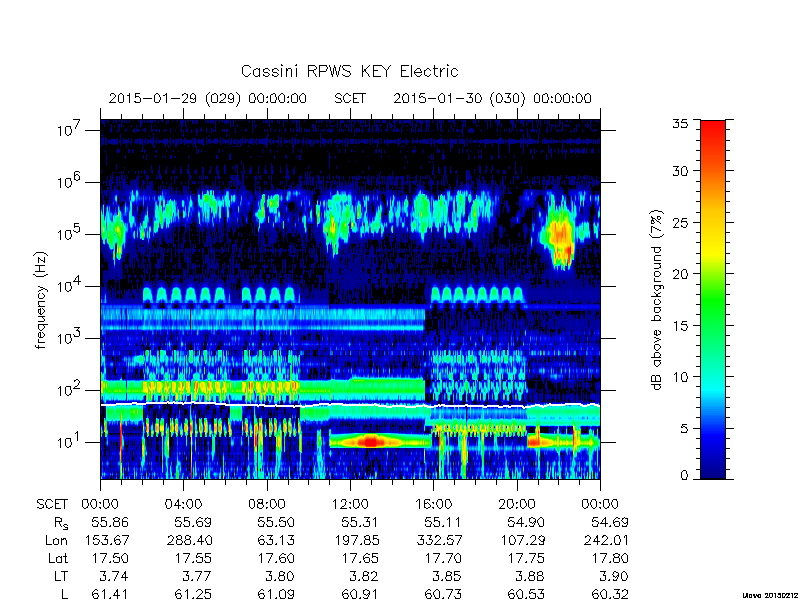
Task: Click the Lat value '17.80'
Action: click(x=610, y=558)
